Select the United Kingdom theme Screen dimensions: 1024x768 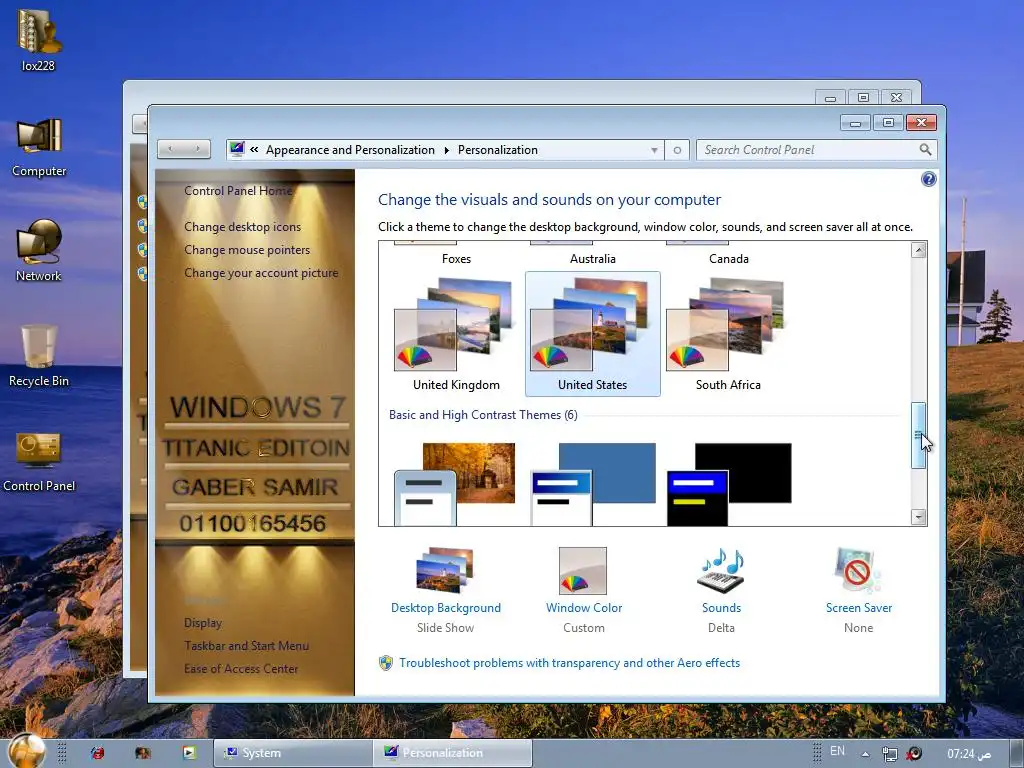[456, 334]
